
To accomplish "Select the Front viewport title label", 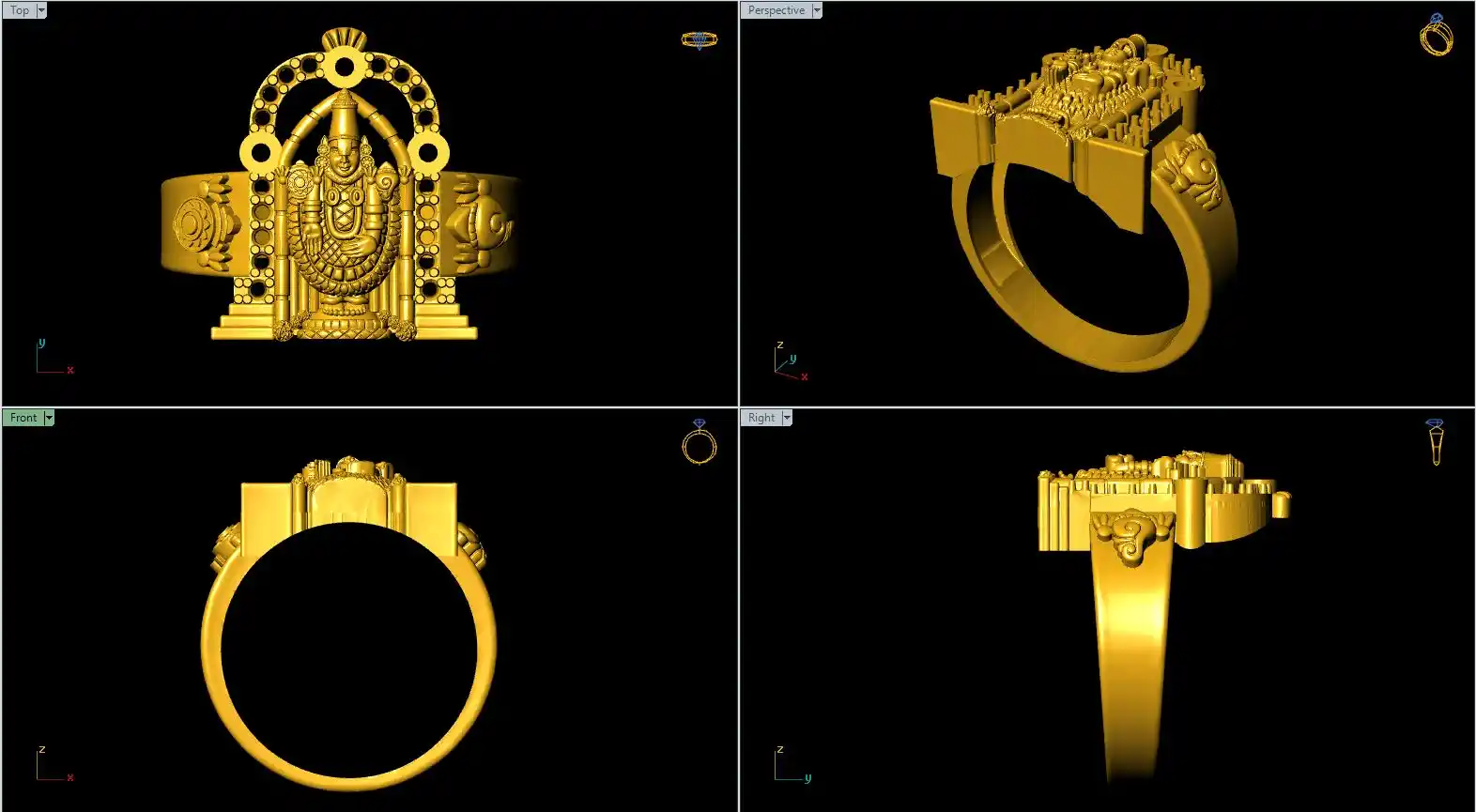I will pyautogui.click(x=23, y=418).
